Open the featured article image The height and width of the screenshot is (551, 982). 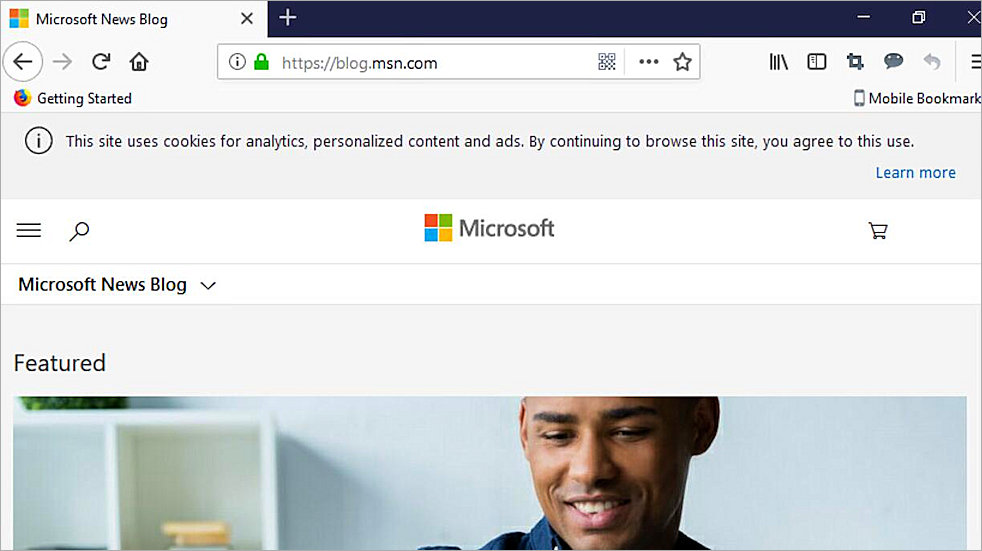click(x=490, y=472)
